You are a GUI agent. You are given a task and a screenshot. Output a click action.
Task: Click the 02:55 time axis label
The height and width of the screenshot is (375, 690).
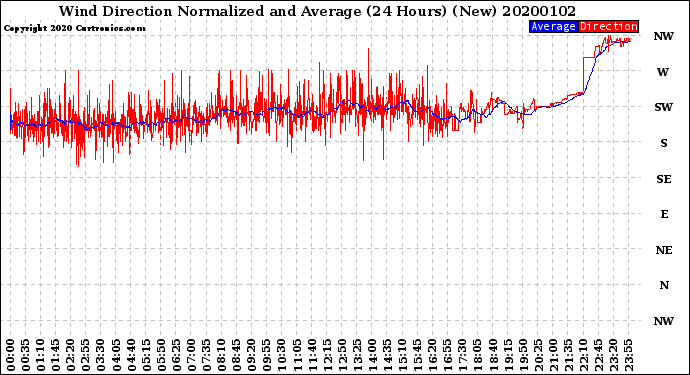coord(86,355)
